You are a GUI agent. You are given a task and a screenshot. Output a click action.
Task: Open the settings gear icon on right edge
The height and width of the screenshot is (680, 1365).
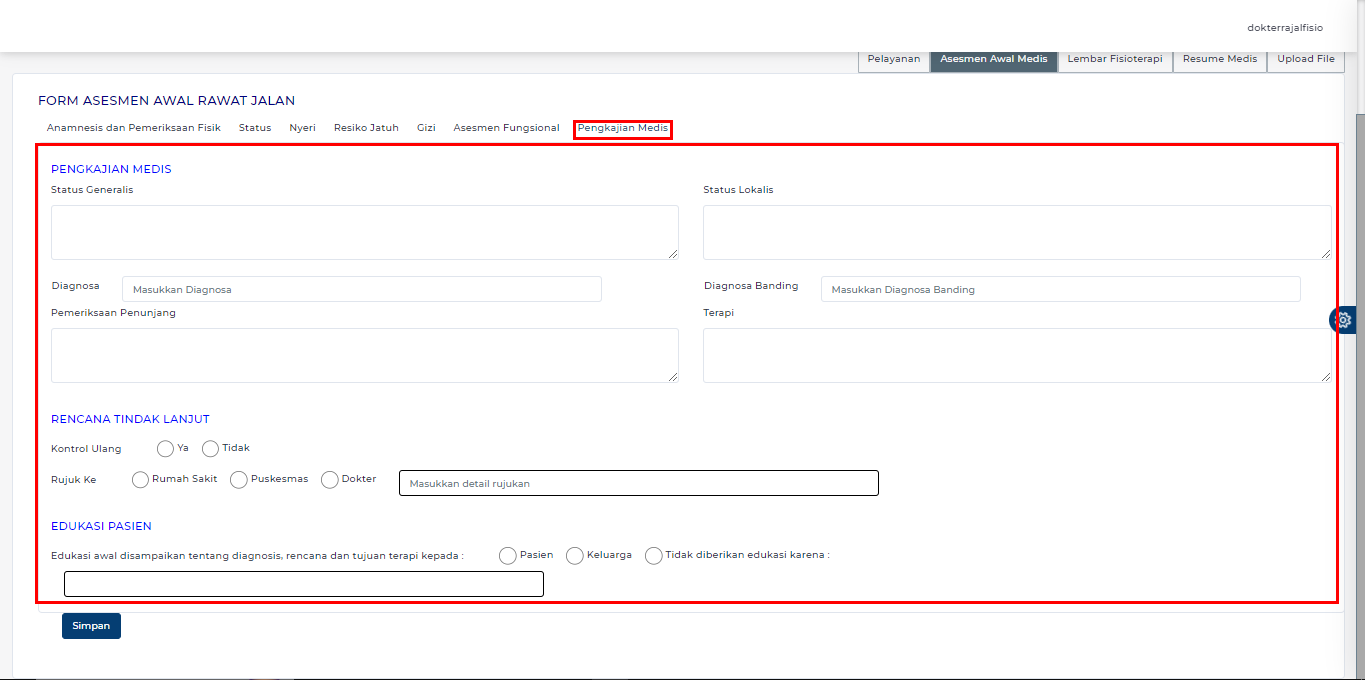pos(1343,320)
